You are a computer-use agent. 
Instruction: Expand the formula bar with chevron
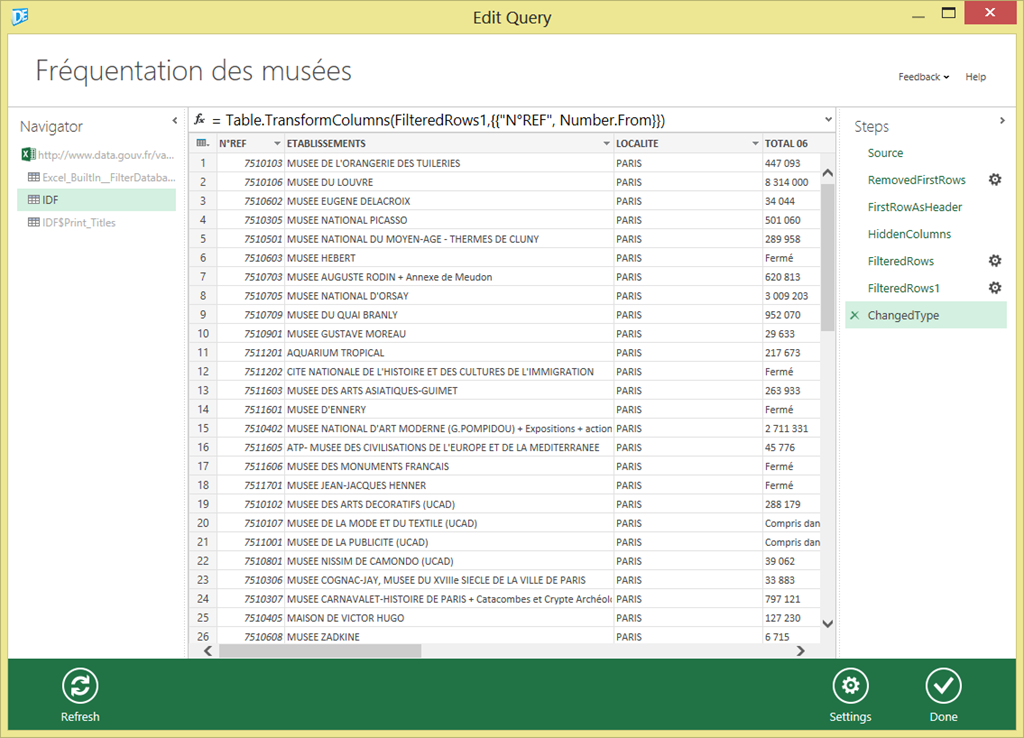point(827,119)
